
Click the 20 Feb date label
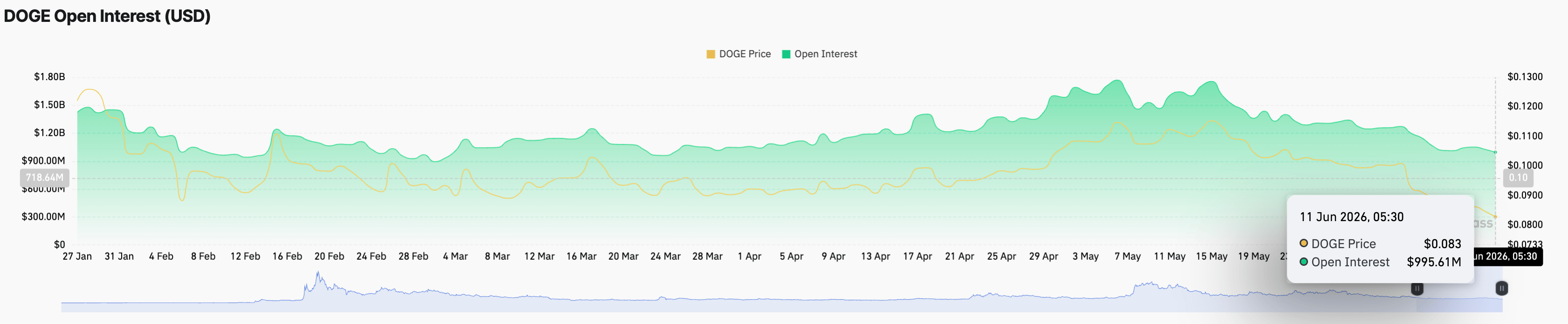(329, 256)
